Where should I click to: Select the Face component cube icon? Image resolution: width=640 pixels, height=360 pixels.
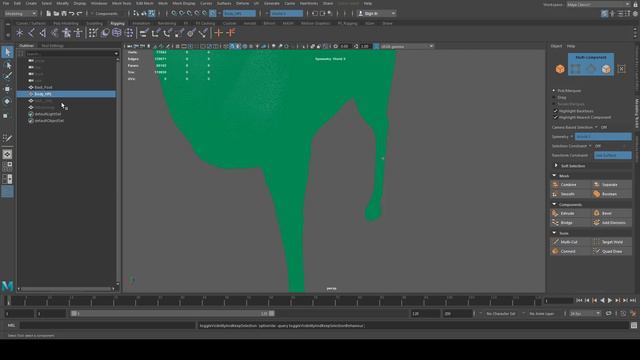point(606,69)
